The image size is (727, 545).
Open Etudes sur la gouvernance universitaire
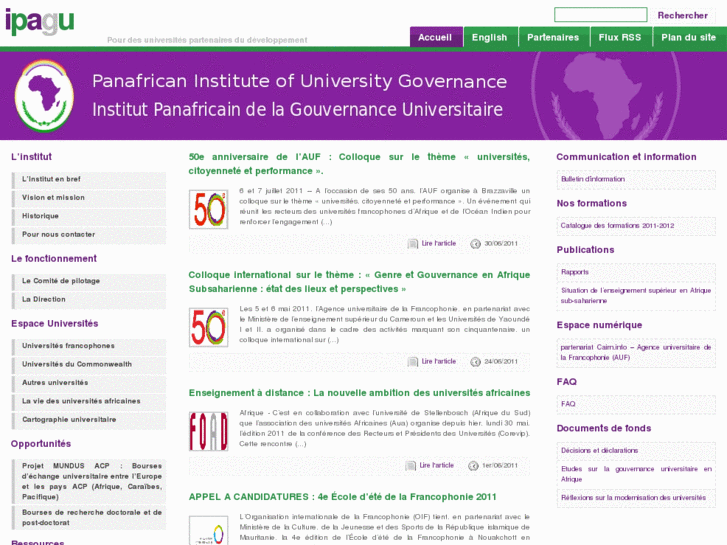(x=636, y=474)
